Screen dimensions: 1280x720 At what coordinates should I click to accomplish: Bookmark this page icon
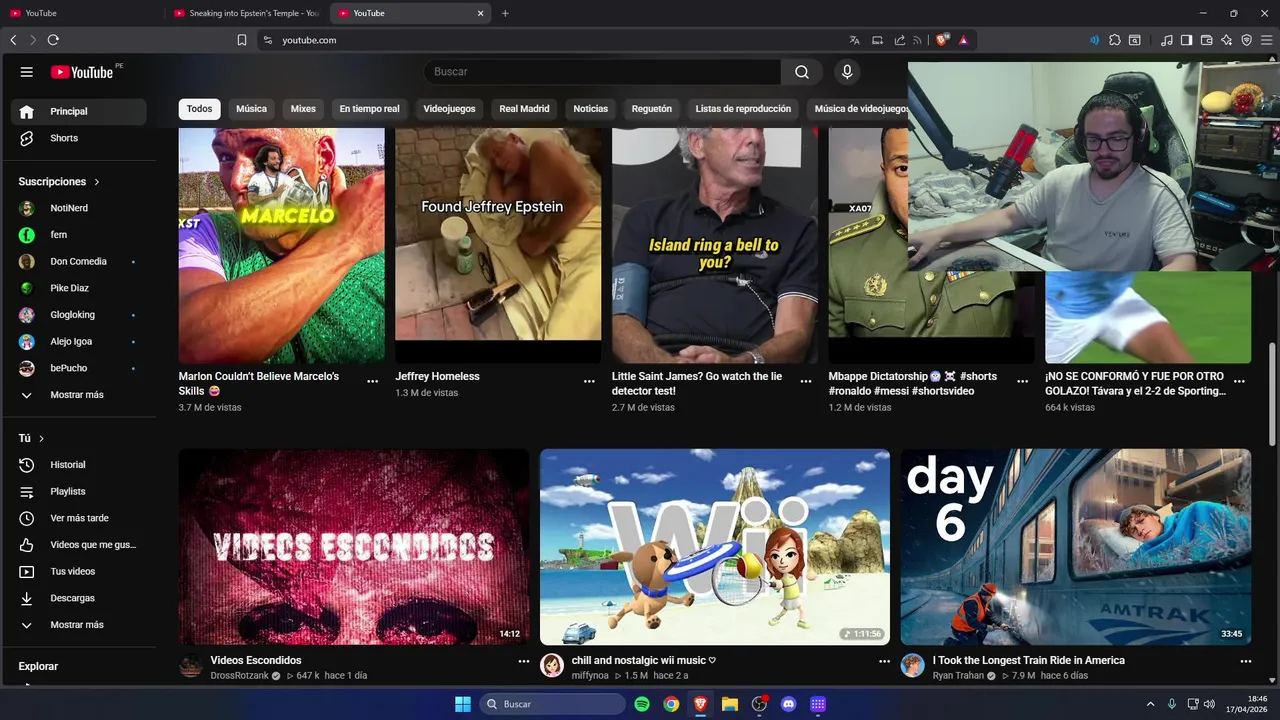pyautogui.click(x=242, y=40)
